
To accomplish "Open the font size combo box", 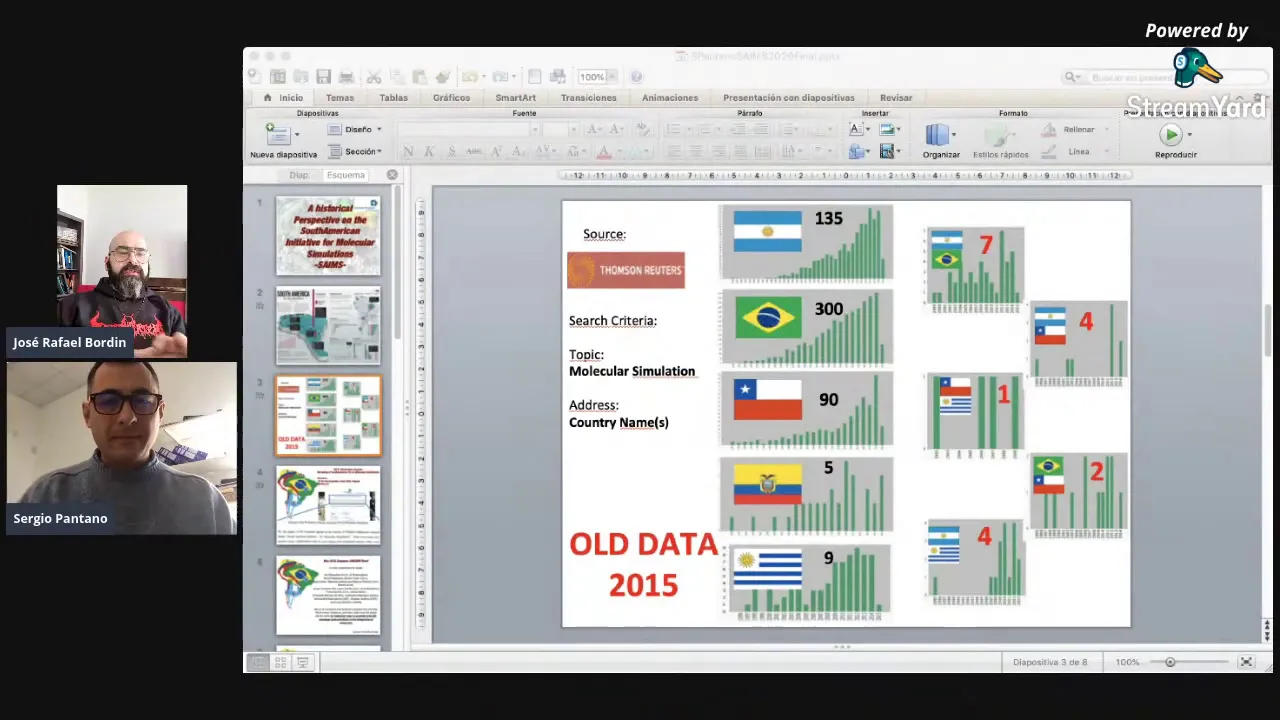I will (x=560, y=130).
